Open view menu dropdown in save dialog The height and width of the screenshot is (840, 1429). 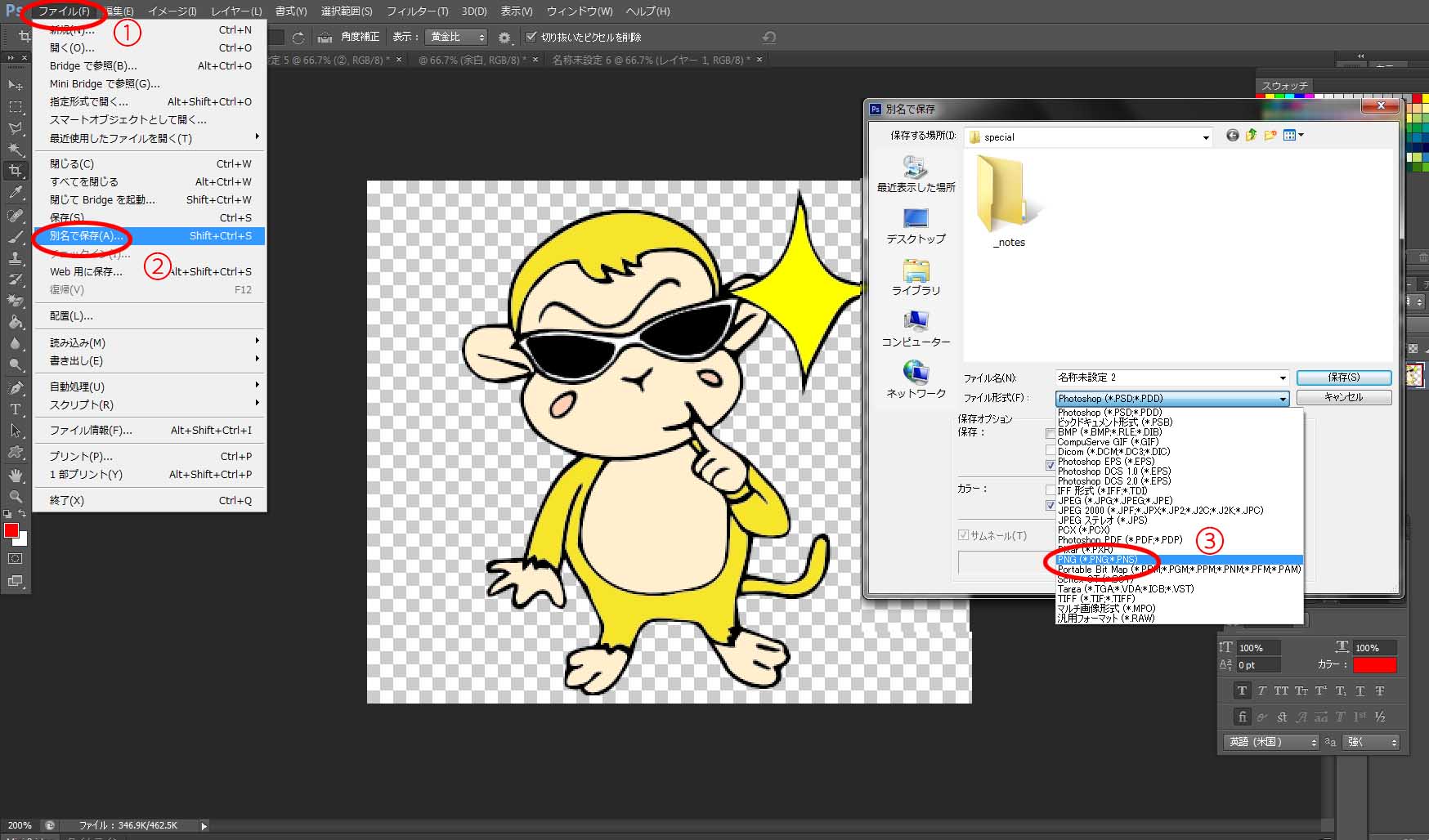(x=1293, y=136)
